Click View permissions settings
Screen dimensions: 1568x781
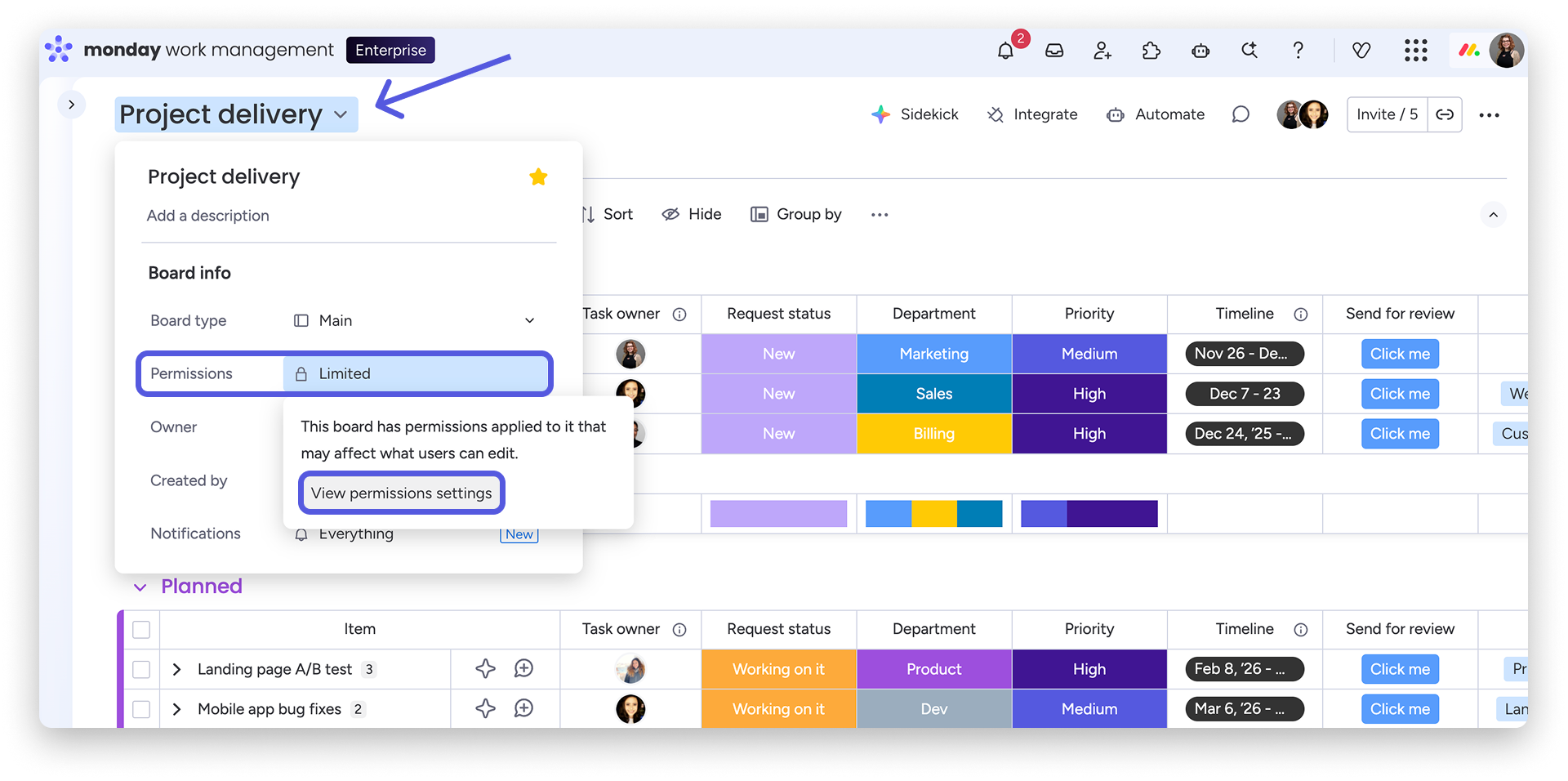click(402, 493)
